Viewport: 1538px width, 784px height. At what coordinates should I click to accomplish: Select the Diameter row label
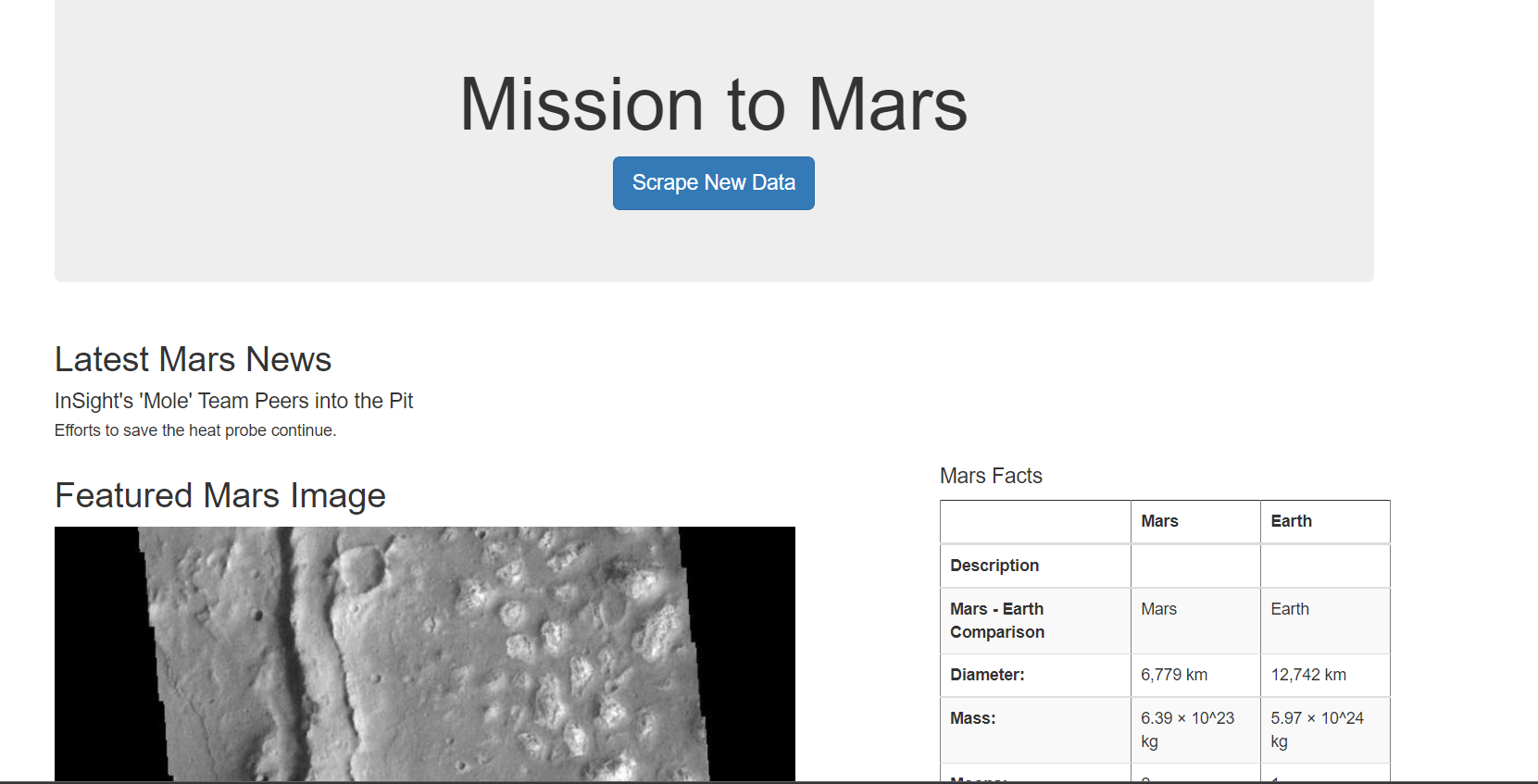(987, 675)
